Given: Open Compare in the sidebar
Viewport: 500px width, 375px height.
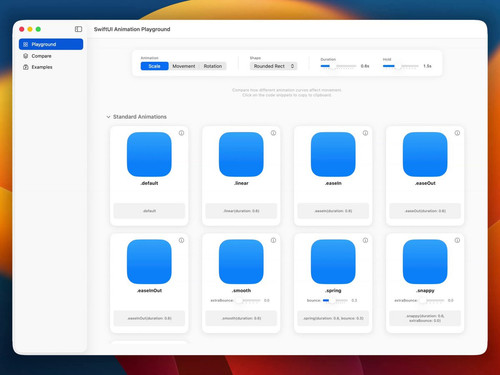Looking at the screenshot, I should (51, 56).
